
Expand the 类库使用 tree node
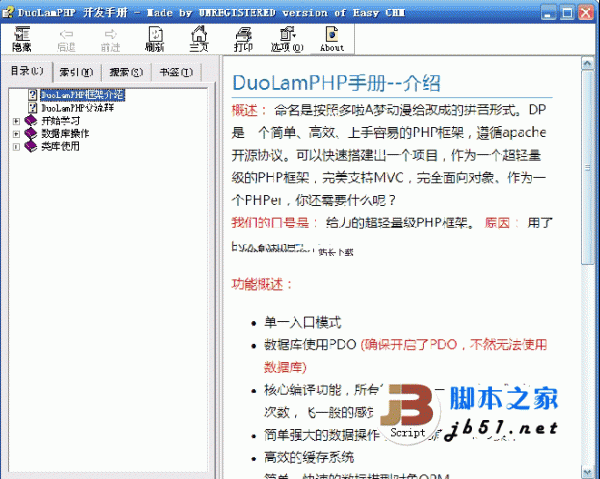point(16,147)
